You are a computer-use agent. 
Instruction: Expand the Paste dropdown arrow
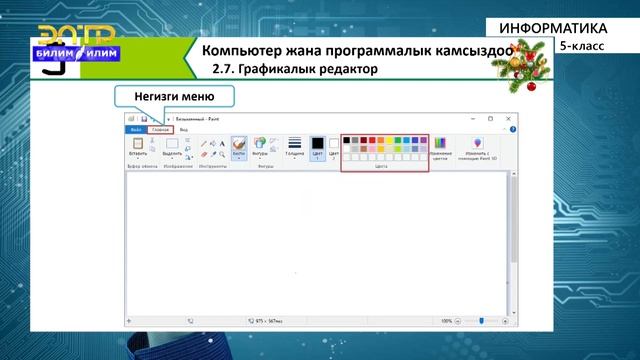(x=138, y=158)
